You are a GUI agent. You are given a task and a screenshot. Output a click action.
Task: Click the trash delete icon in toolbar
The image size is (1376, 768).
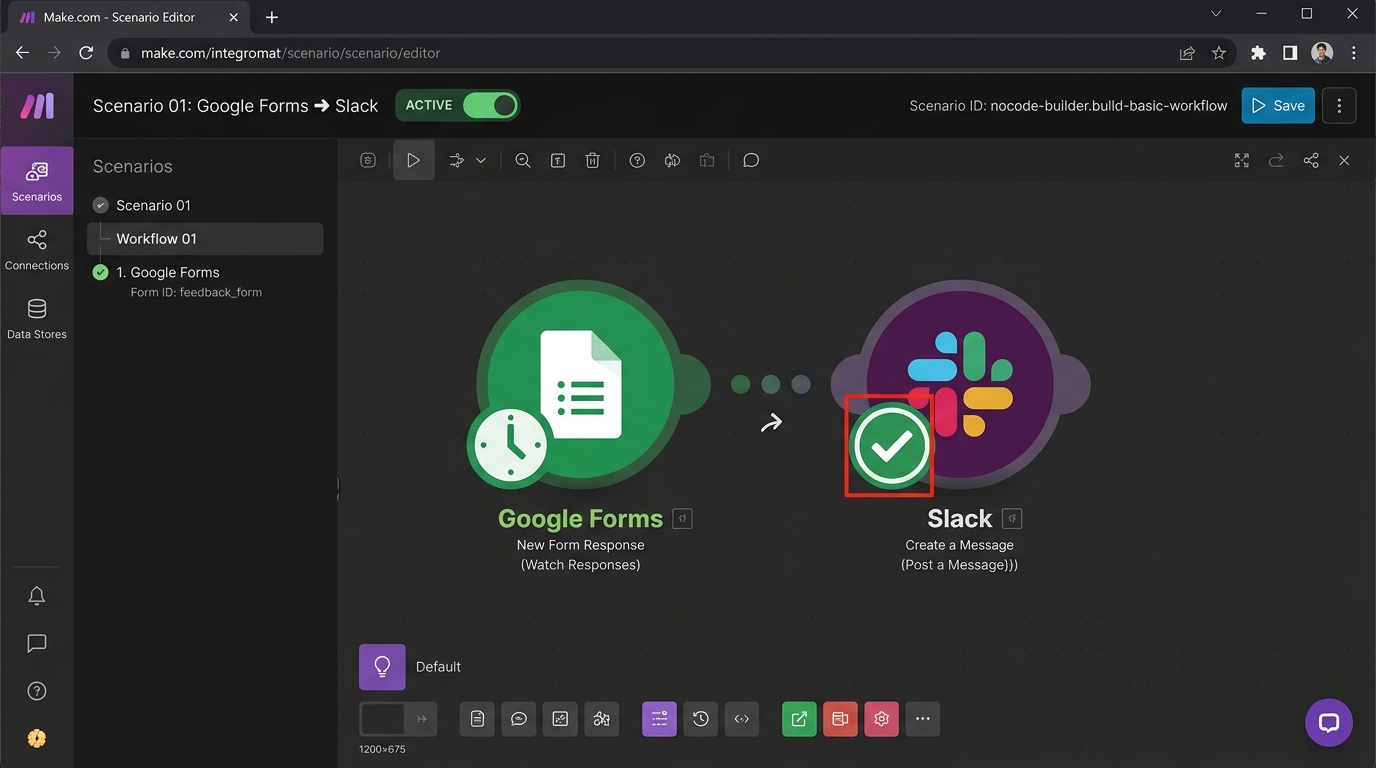(x=592, y=160)
